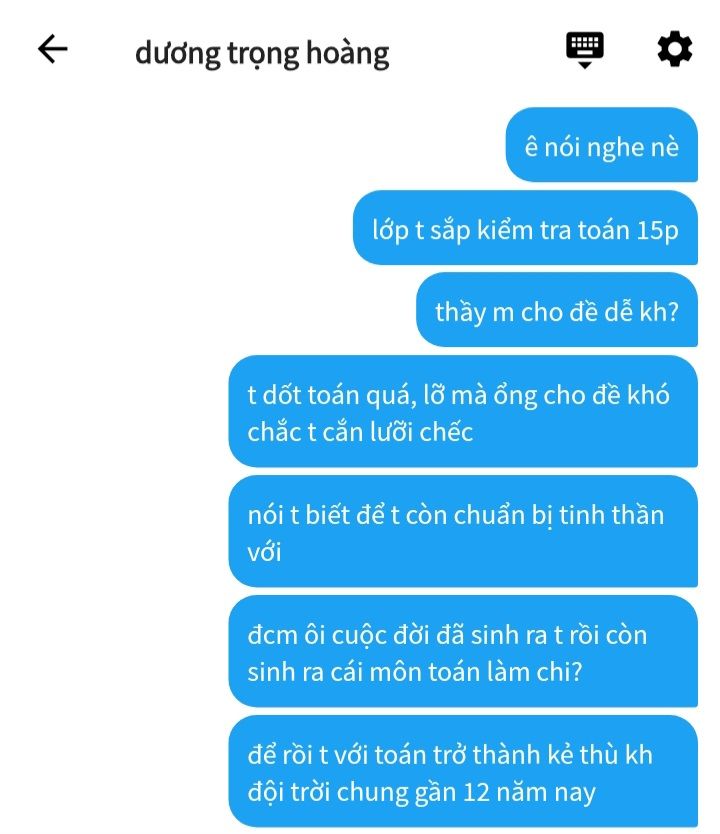
Task: Click the word 'với' in the fifth bubble
Action: pos(264,552)
